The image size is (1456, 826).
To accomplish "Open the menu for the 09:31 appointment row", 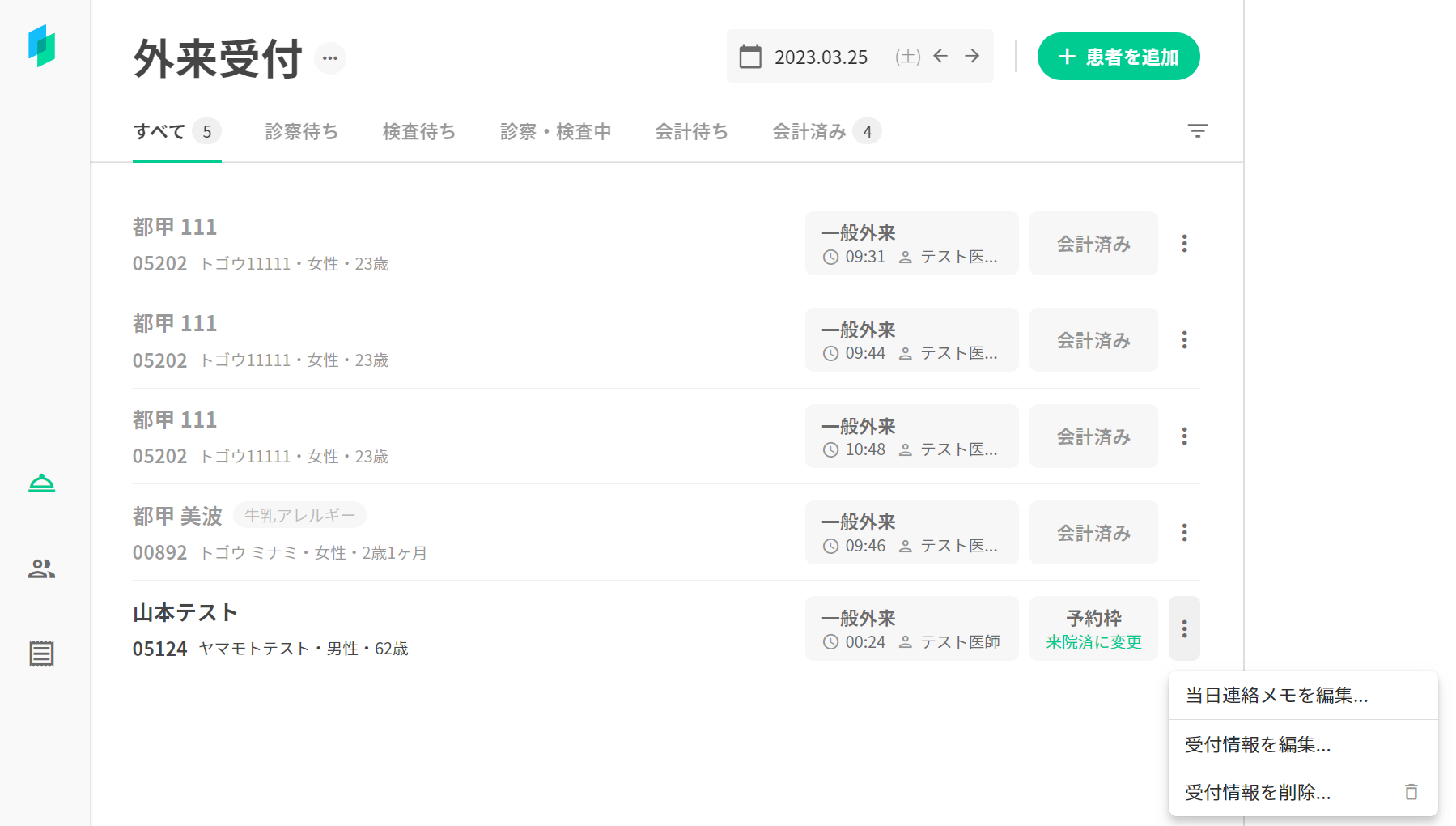I will 1184,244.
